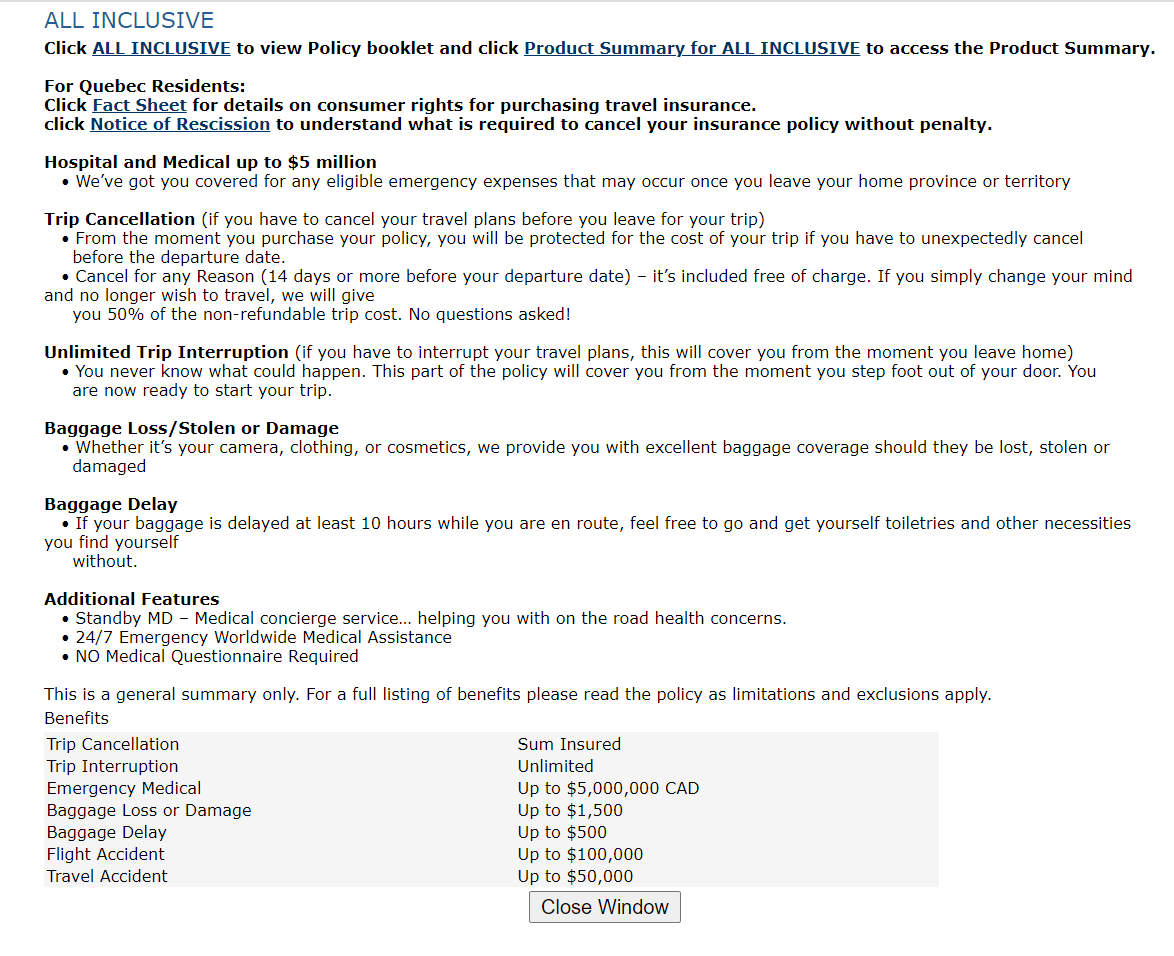Click the For Quebec Residents heading

tap(144, 86)
